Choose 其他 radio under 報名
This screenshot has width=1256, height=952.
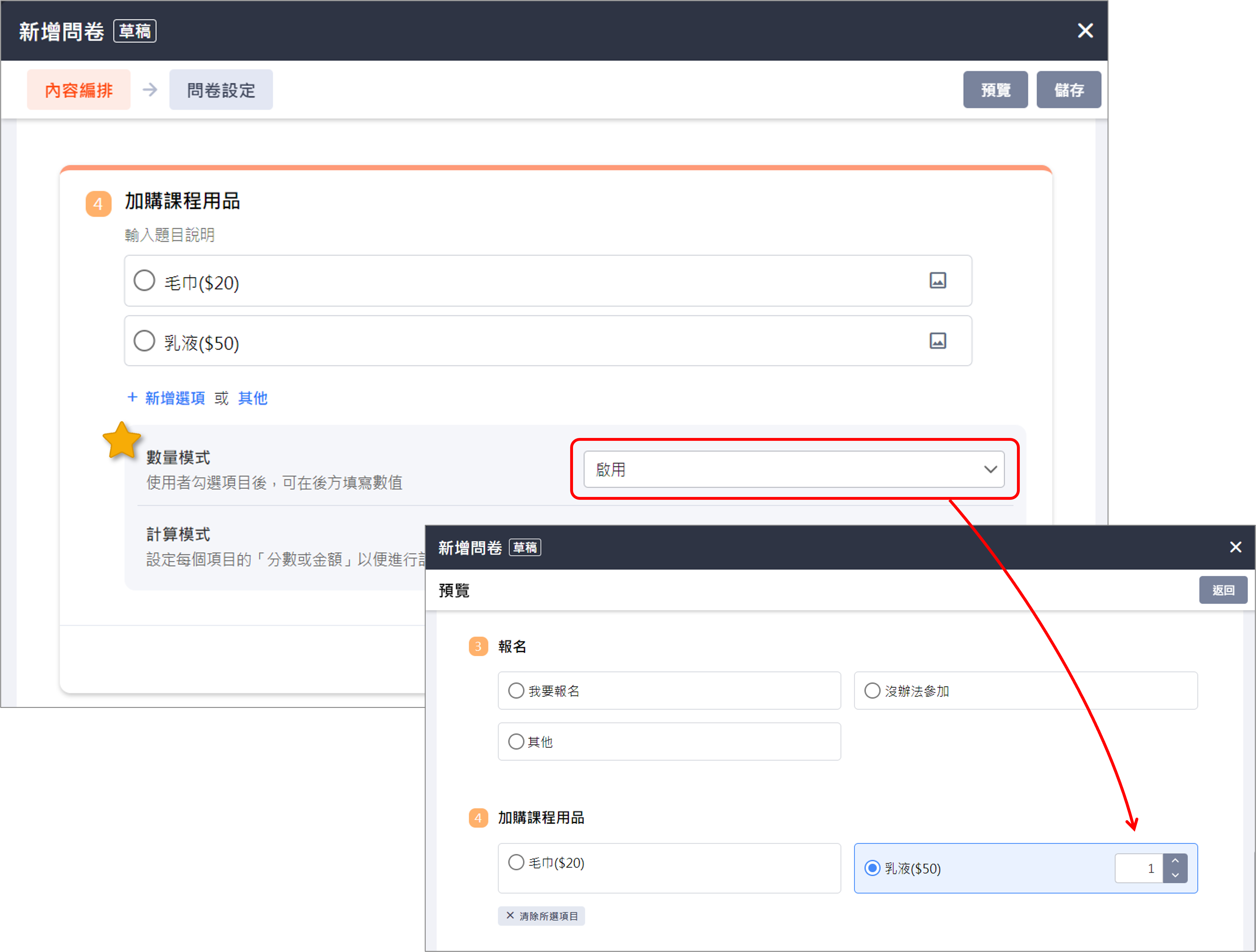(515, 742)
